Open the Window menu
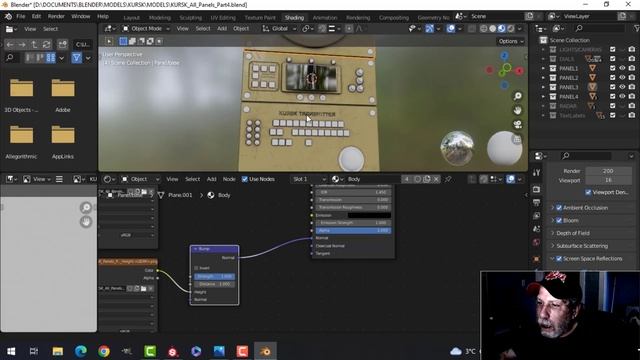The height and width of the screenshot is (360, 640). pos(80,16)
